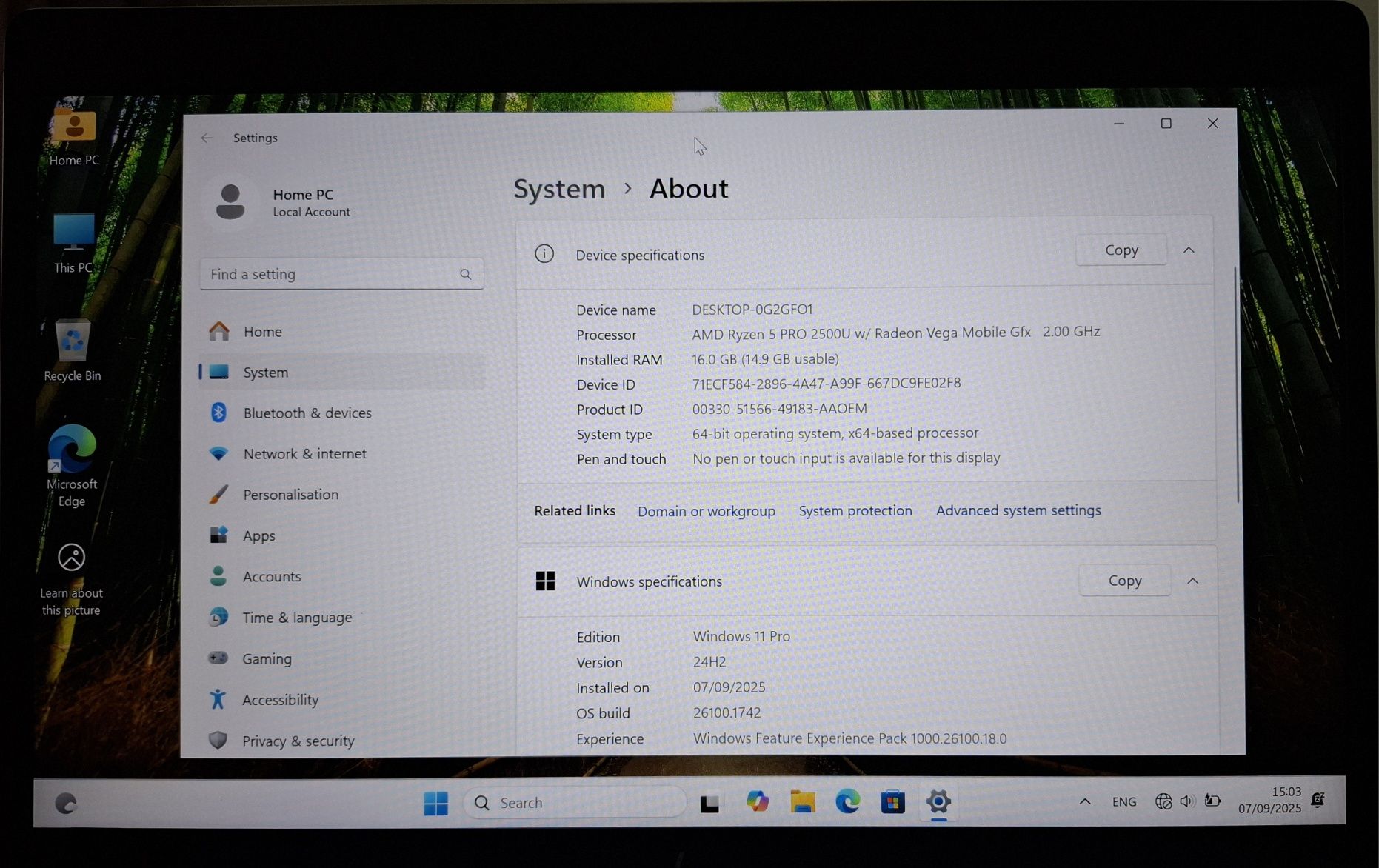Click the Product ID 00330-51566-49183-AAOEM
This screenshot has height=868, width=1379.
pos(779,409)
